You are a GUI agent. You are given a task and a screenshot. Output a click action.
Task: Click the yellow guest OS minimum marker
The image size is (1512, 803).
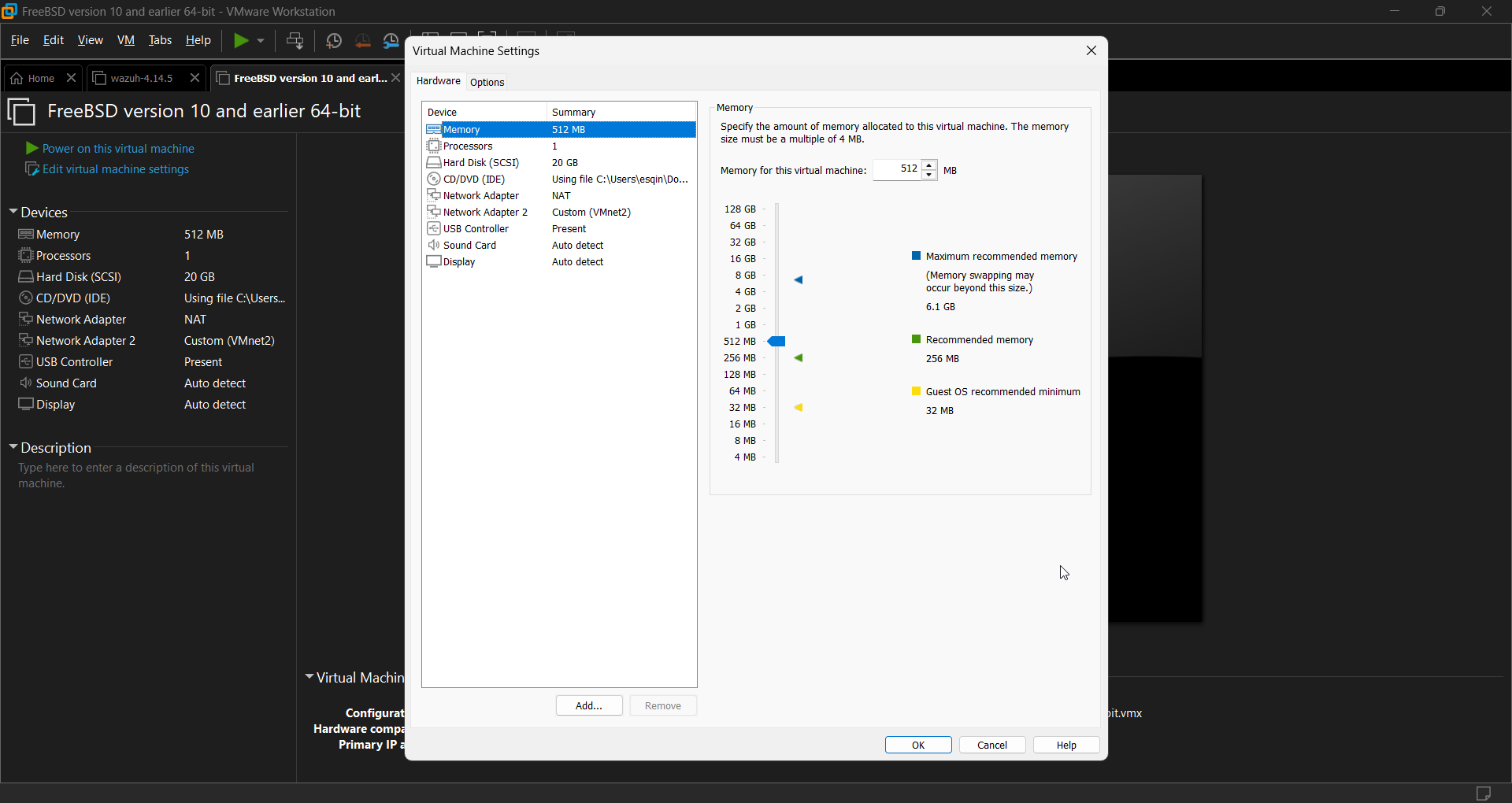(799, 408)
